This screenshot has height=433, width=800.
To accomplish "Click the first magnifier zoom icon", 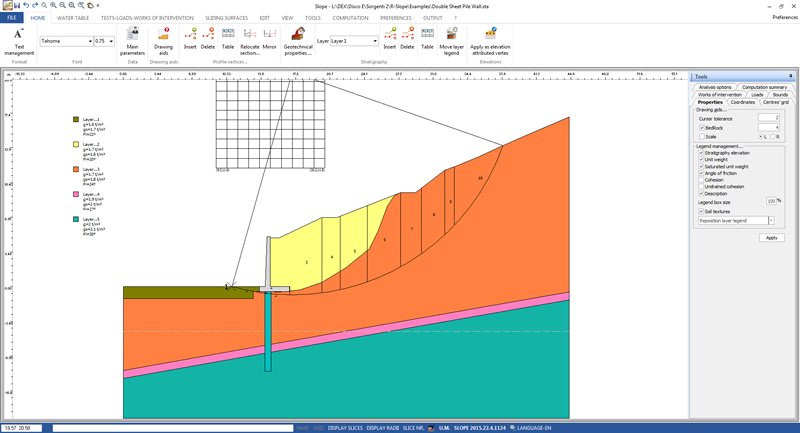I will click(44, 6).
